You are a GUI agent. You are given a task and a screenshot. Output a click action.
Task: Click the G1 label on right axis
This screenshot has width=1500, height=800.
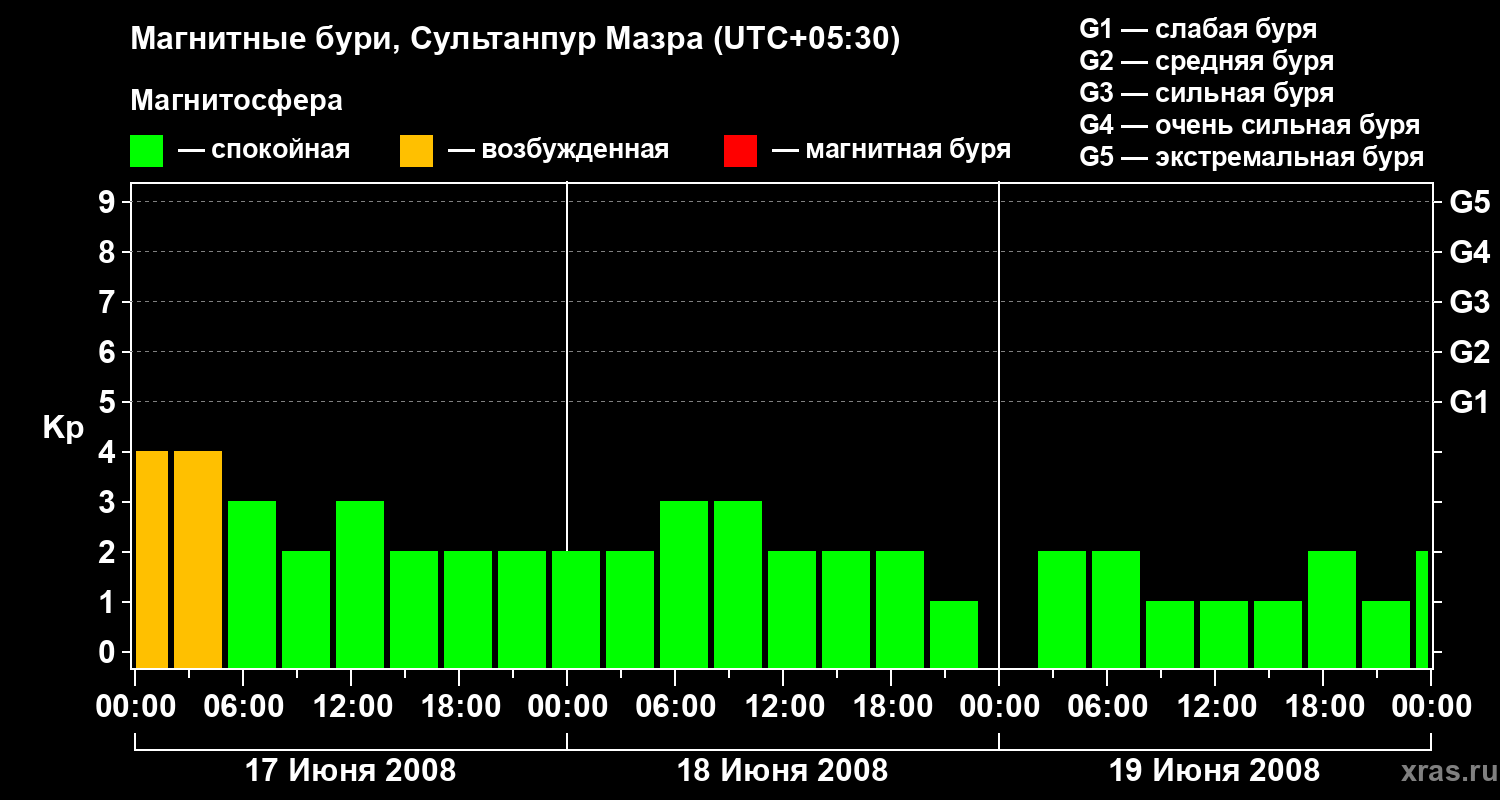(1470, 402)
